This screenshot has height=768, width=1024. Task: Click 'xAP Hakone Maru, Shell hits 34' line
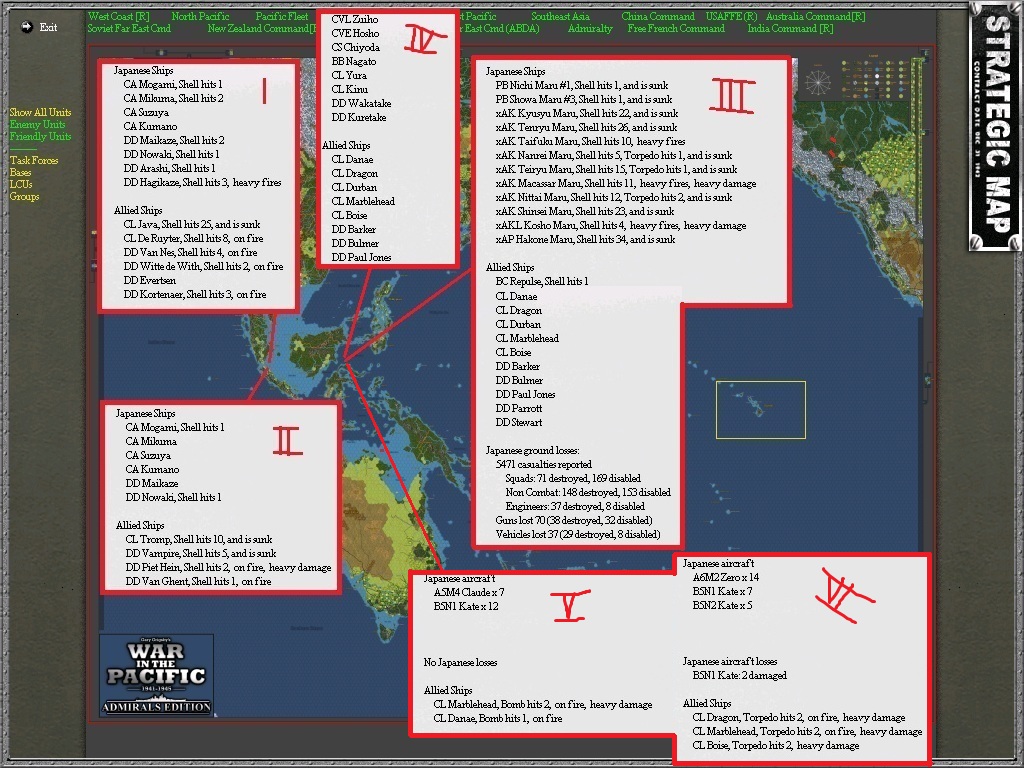tap(585, 239)
